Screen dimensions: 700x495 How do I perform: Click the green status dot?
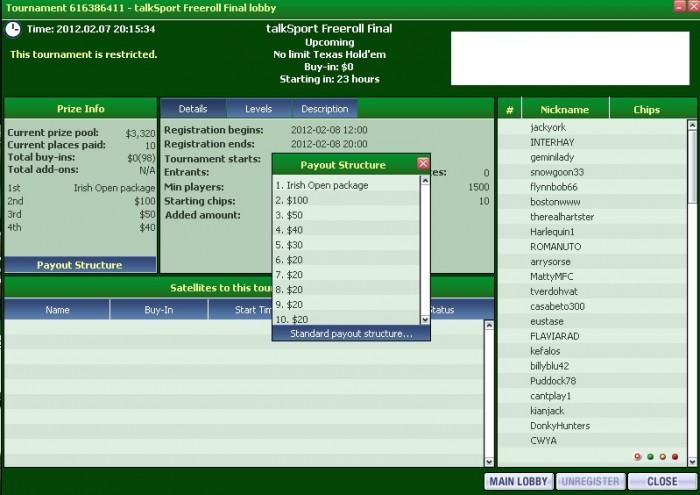(x=650, y=456)
